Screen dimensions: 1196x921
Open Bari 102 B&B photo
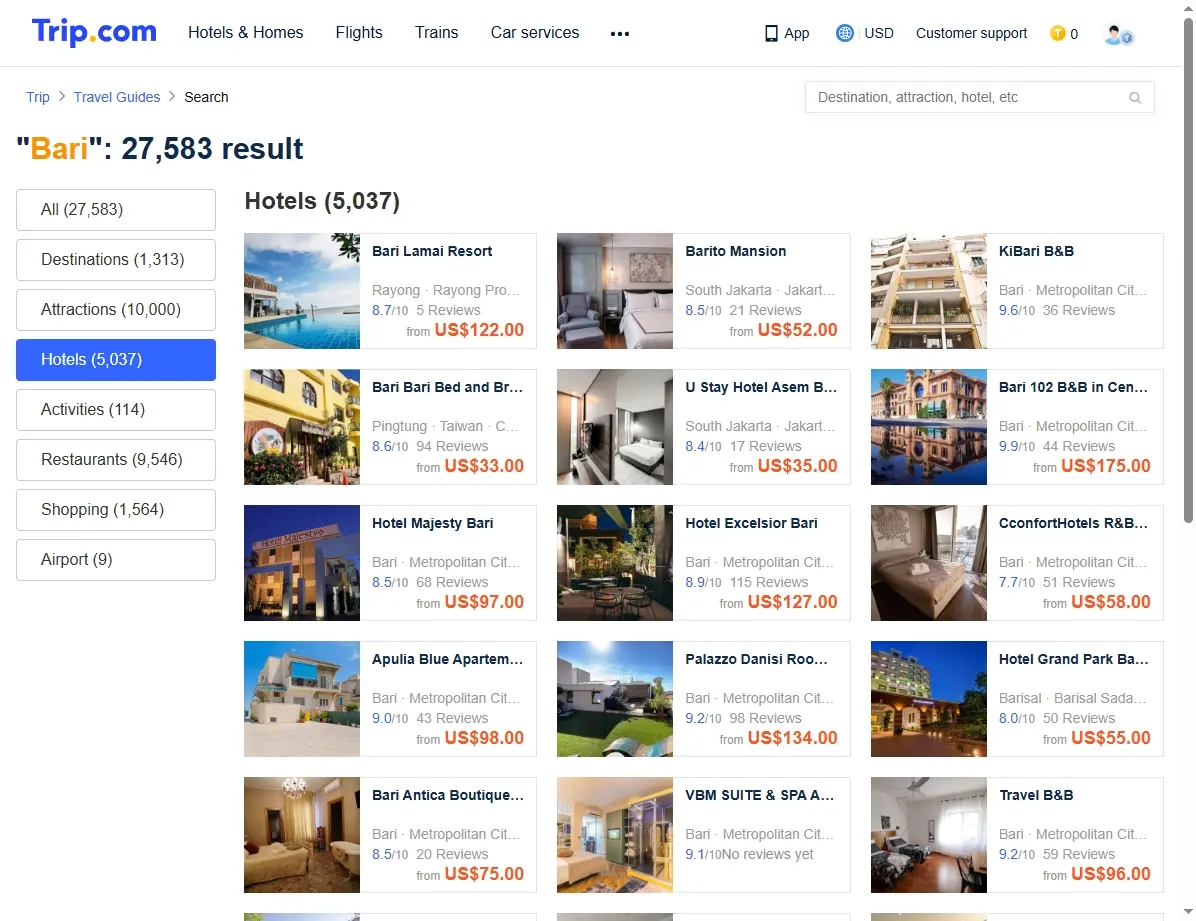[928, 427]
